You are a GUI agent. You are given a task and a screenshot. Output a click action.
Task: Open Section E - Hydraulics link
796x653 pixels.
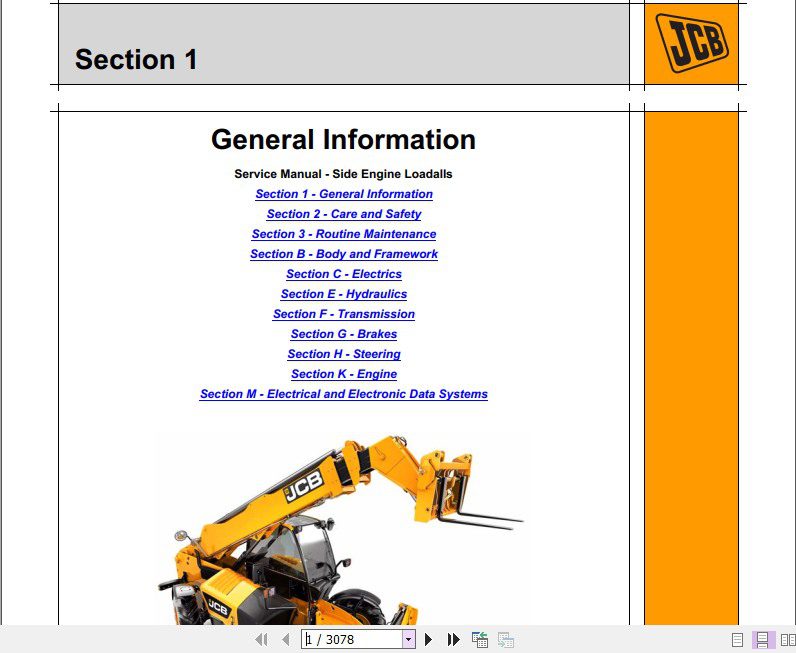click(x=344, y=294)
